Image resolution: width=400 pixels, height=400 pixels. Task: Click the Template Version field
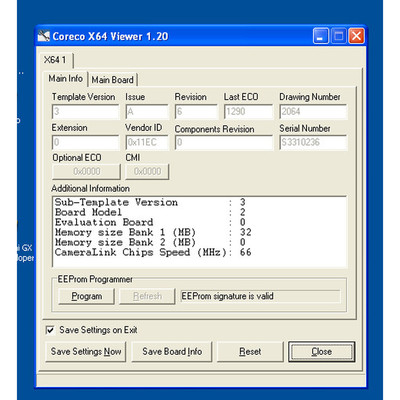coord(85,112)
